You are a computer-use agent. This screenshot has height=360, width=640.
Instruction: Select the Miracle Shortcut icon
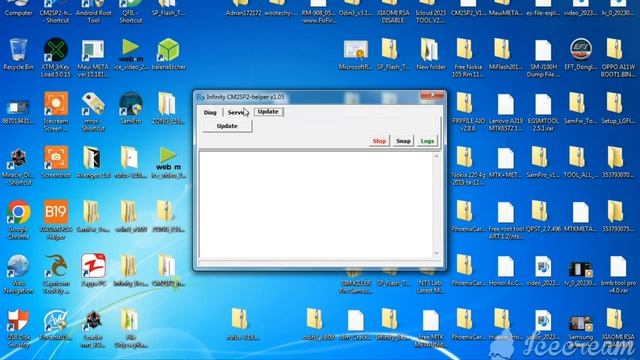point(18,166)
